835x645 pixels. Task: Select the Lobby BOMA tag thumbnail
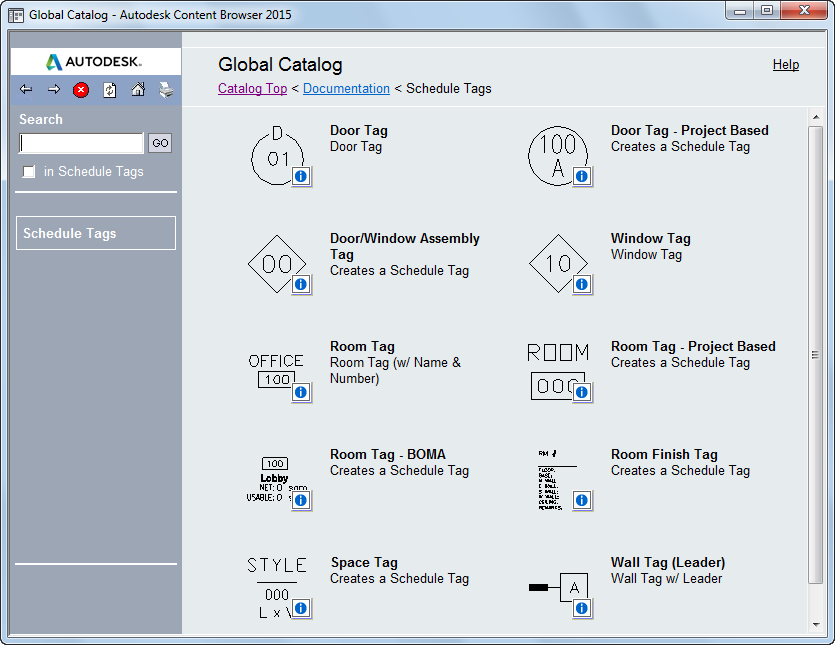point(275,479)
